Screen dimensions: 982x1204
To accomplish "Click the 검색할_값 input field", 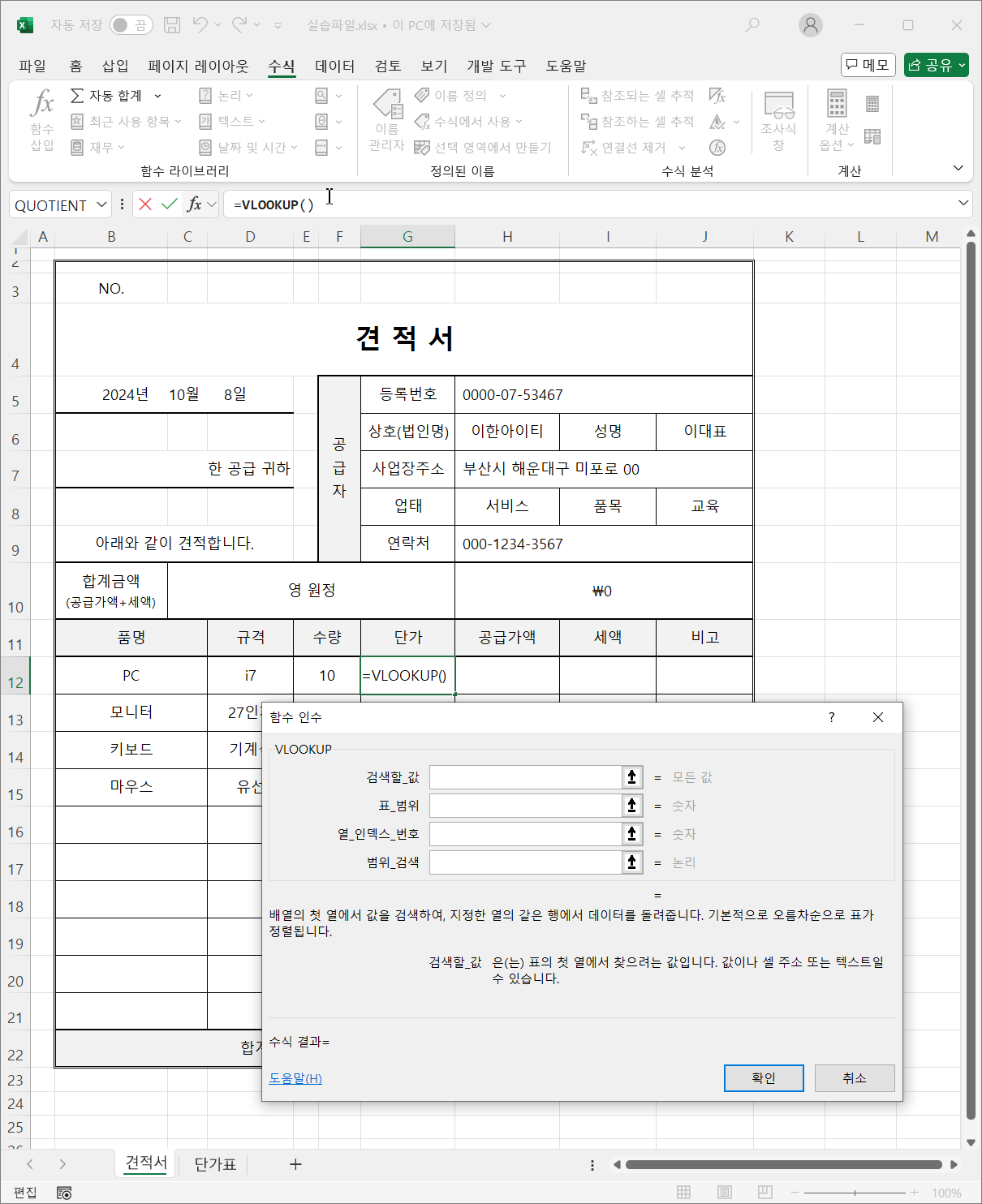I will [x=526, y=777].
